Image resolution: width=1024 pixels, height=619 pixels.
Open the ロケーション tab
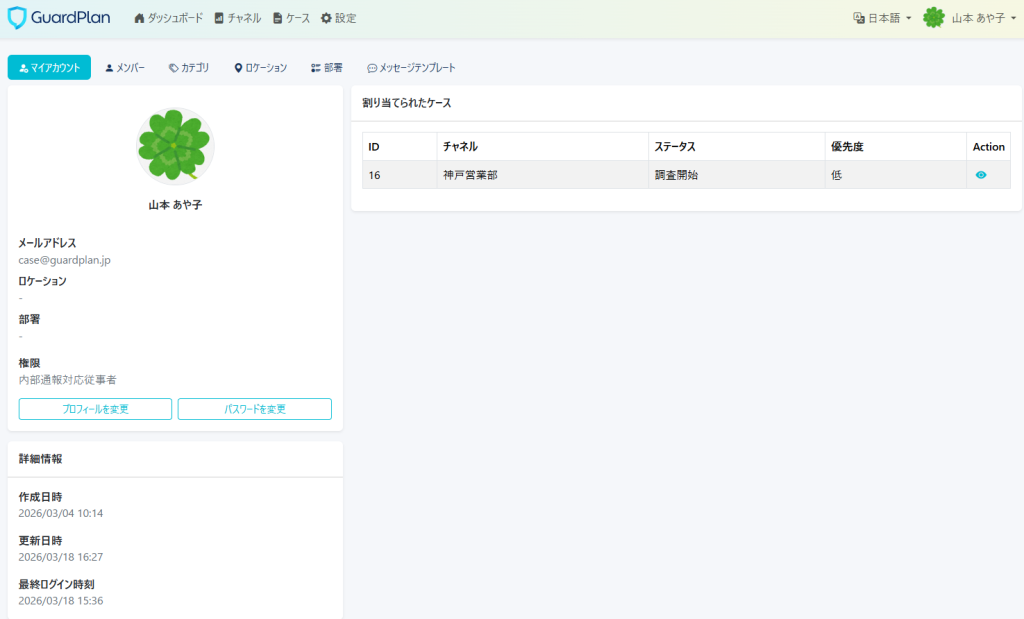coord(261,67)
